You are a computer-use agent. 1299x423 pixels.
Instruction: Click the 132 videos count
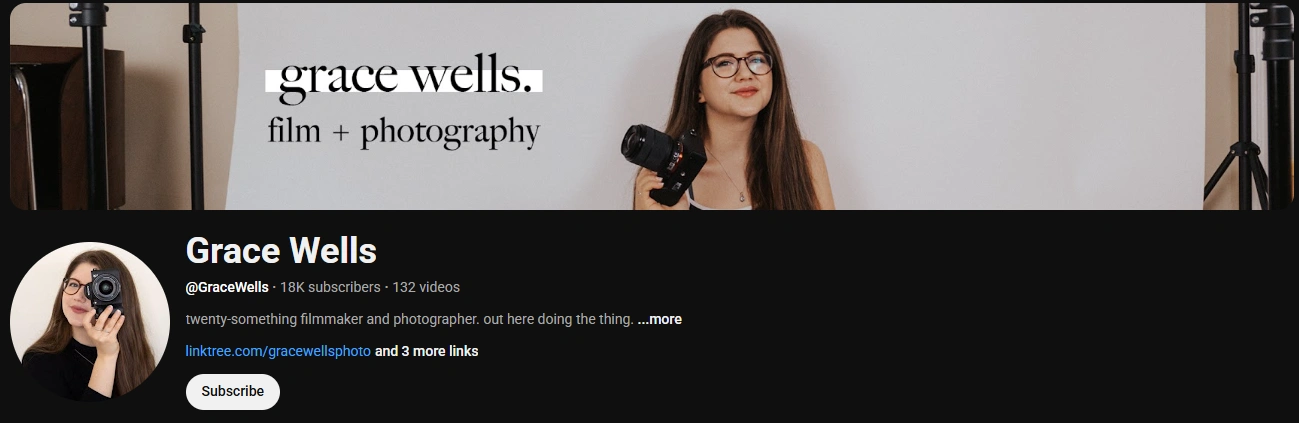(426, 287)
